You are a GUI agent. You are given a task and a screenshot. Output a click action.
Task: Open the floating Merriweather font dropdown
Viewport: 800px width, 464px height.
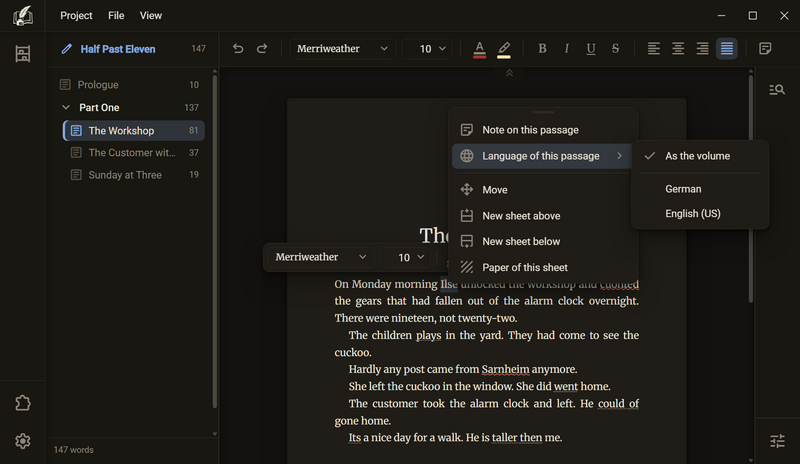click(321, 257)
